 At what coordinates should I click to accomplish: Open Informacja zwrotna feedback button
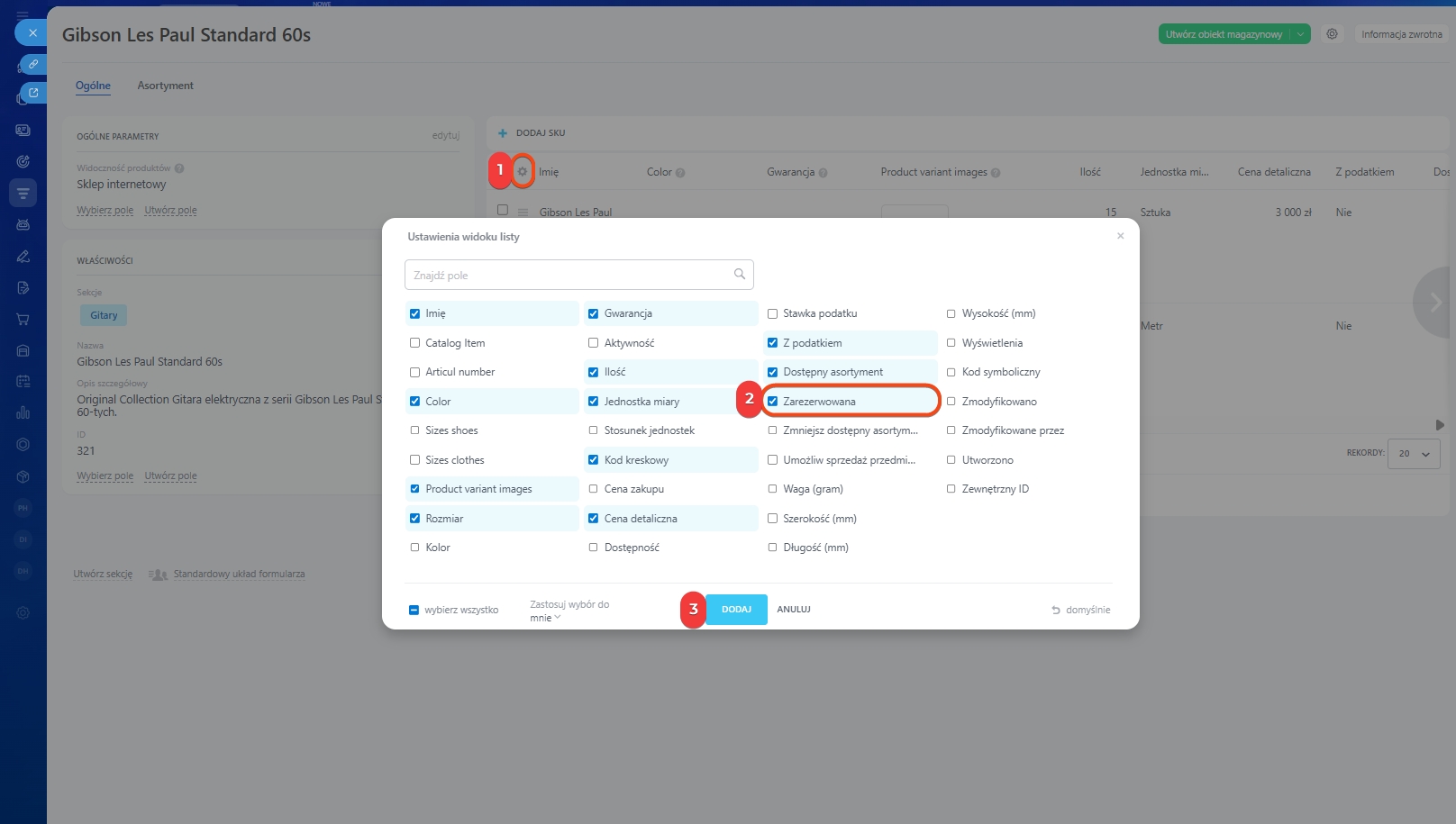pos(1401,34)
